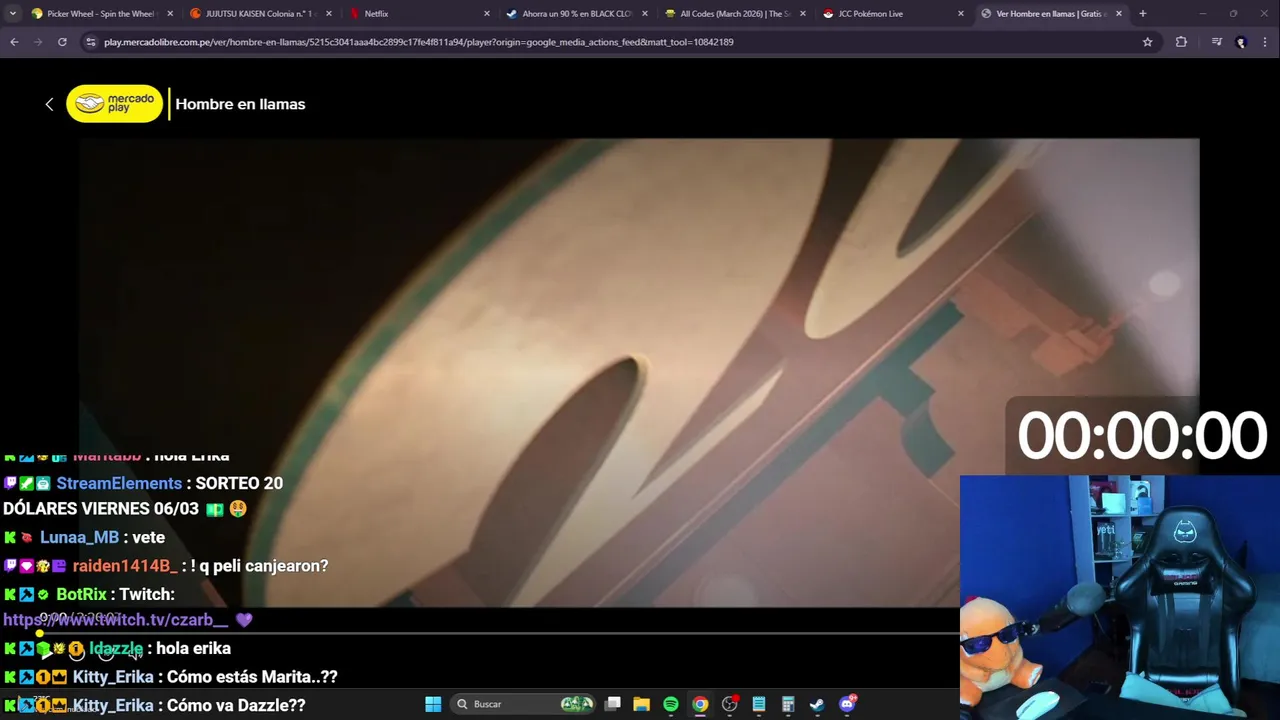This screenshot has height=720, width=1280.
Task: Open Steam from the taskbar
Action: [x=817, y=704]
